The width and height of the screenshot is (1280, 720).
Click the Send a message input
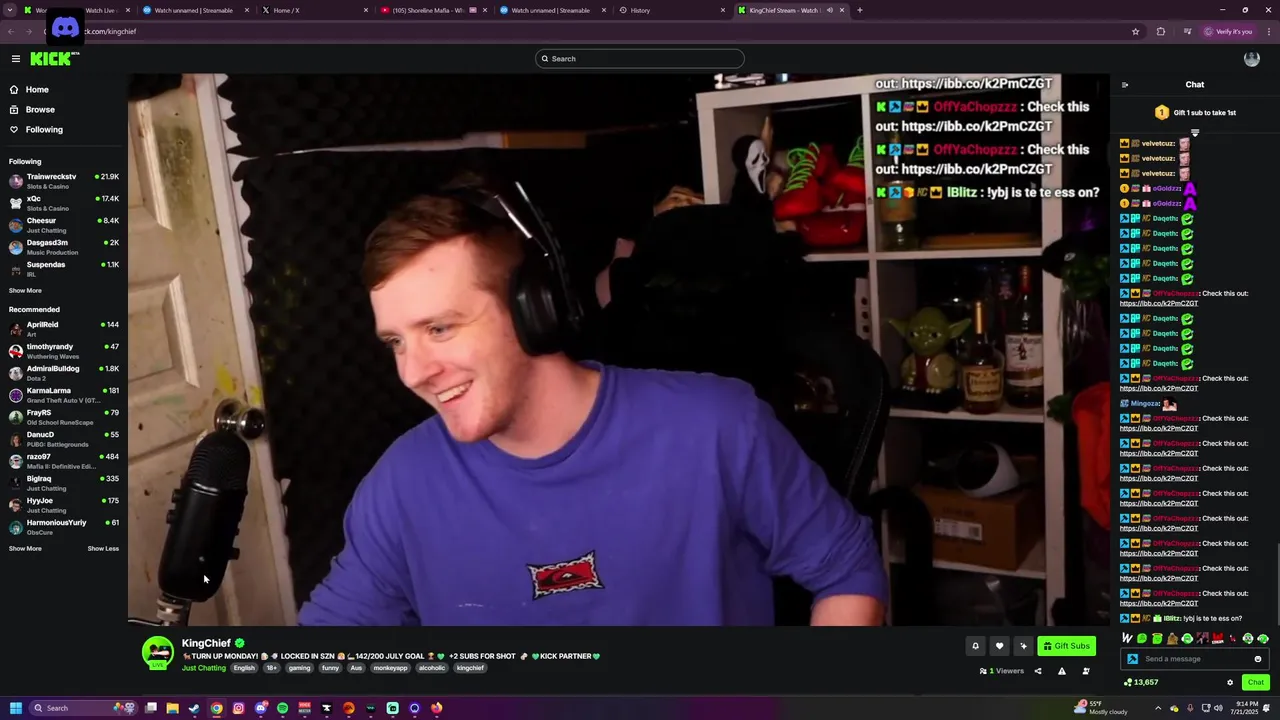tap(1195, 659)
